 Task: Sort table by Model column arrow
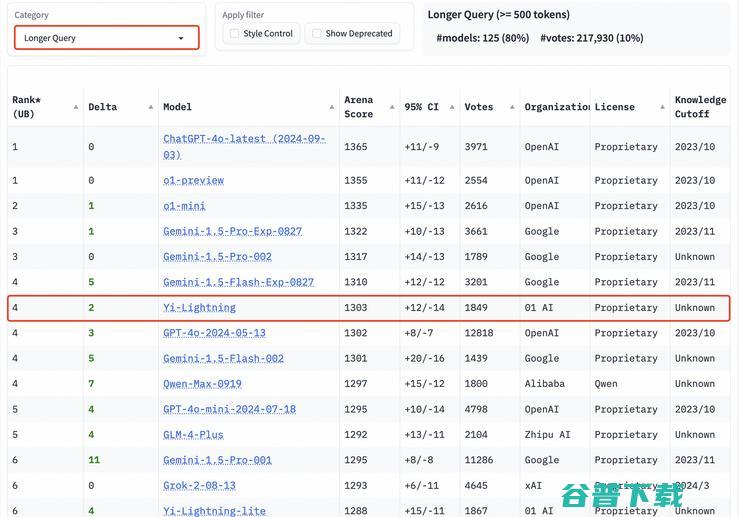pos(332,107)
